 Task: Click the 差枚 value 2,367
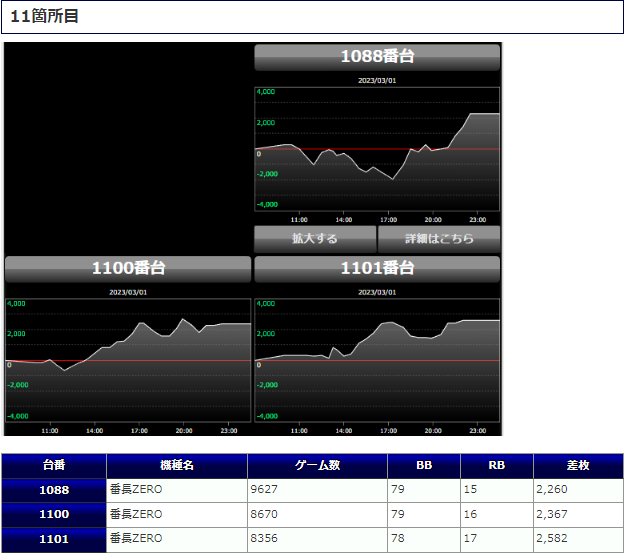[552, 515]
